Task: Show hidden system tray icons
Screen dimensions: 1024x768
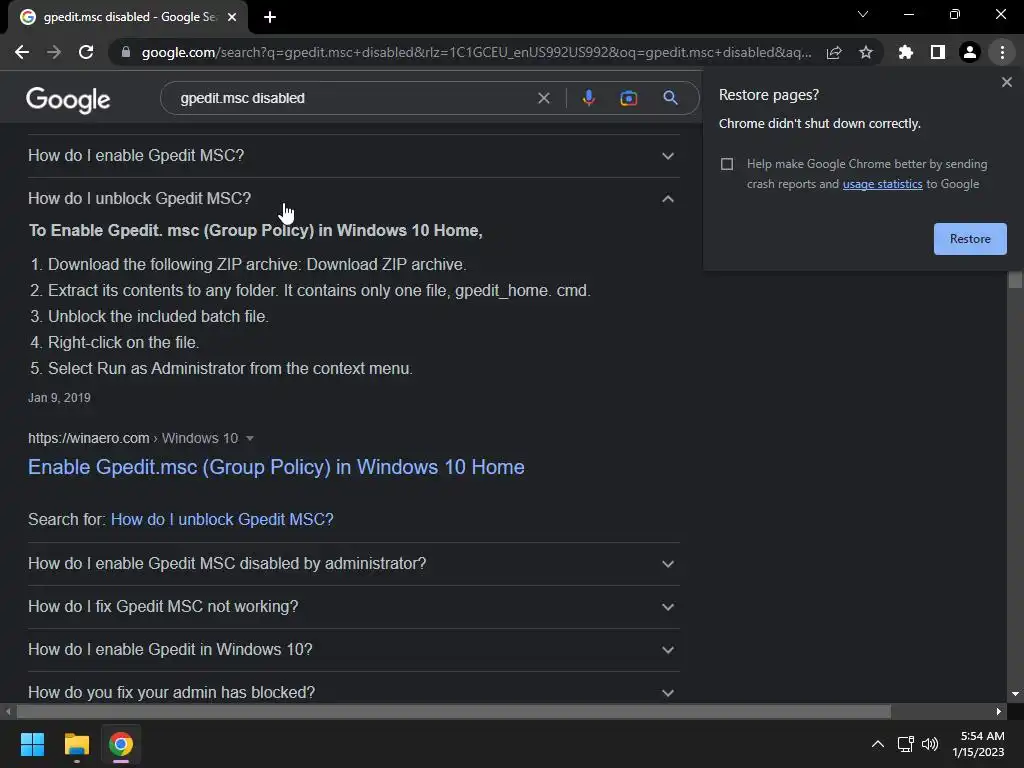Action: (x=878, y=744)
